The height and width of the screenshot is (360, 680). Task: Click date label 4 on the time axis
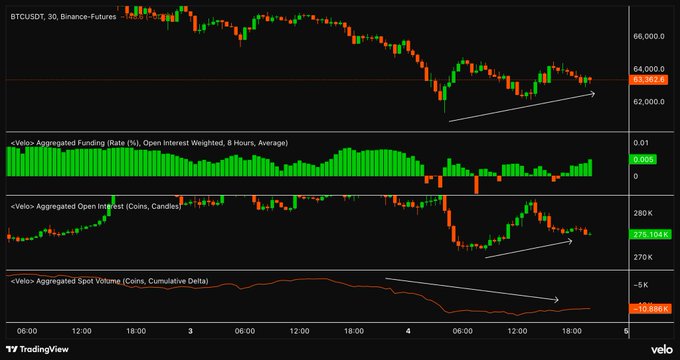(408, 331)
